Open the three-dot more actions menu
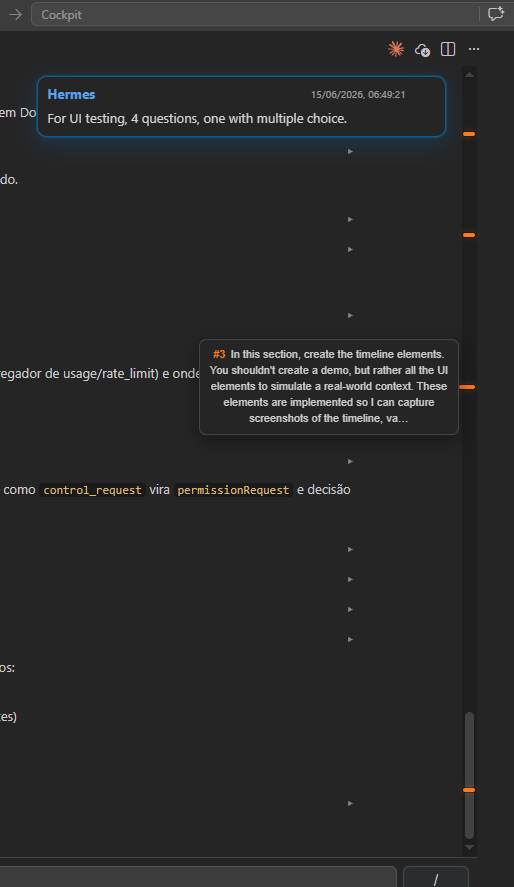 pyautogui.click(x=474, y=49)
